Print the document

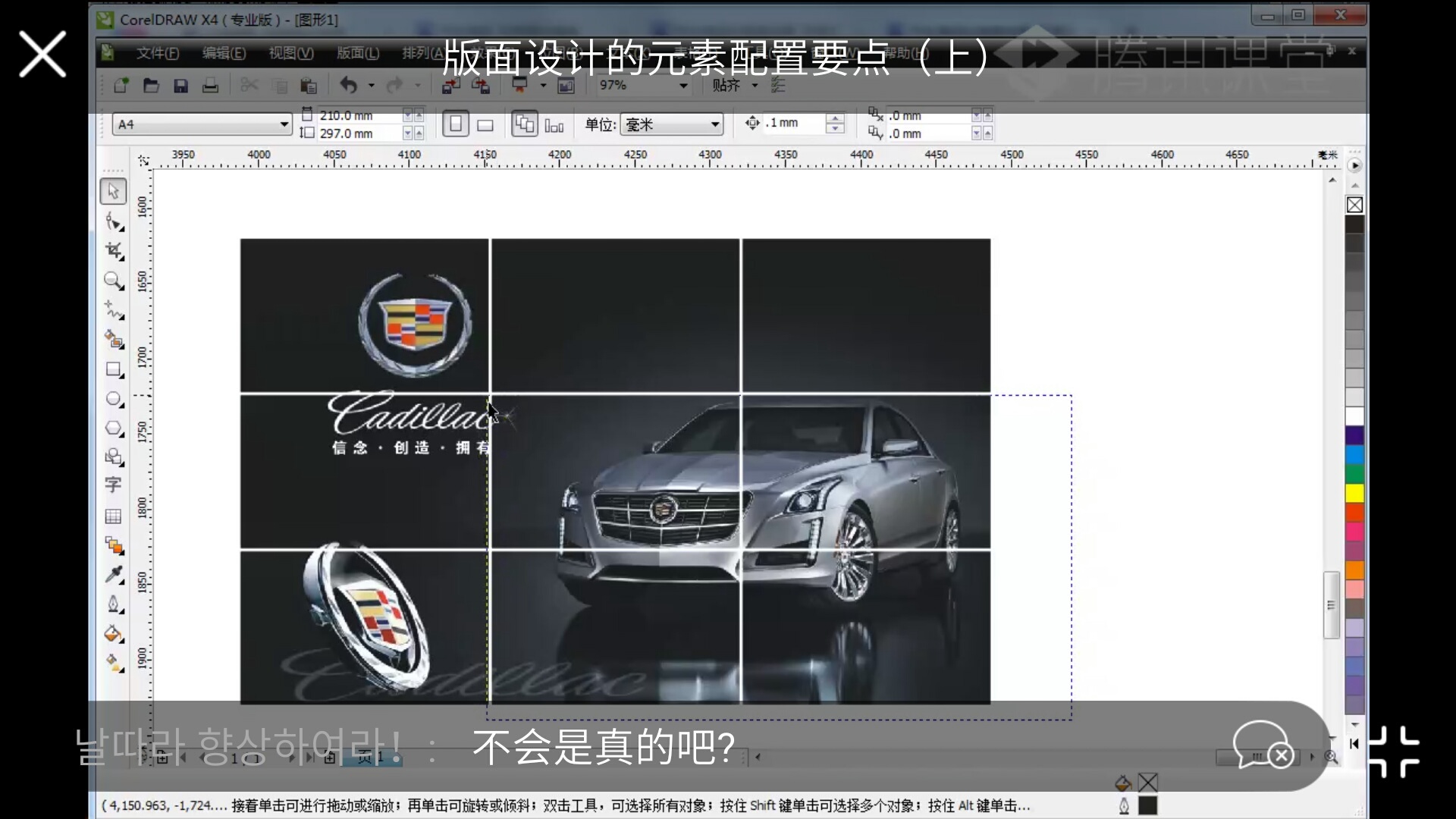pos(210,86)
